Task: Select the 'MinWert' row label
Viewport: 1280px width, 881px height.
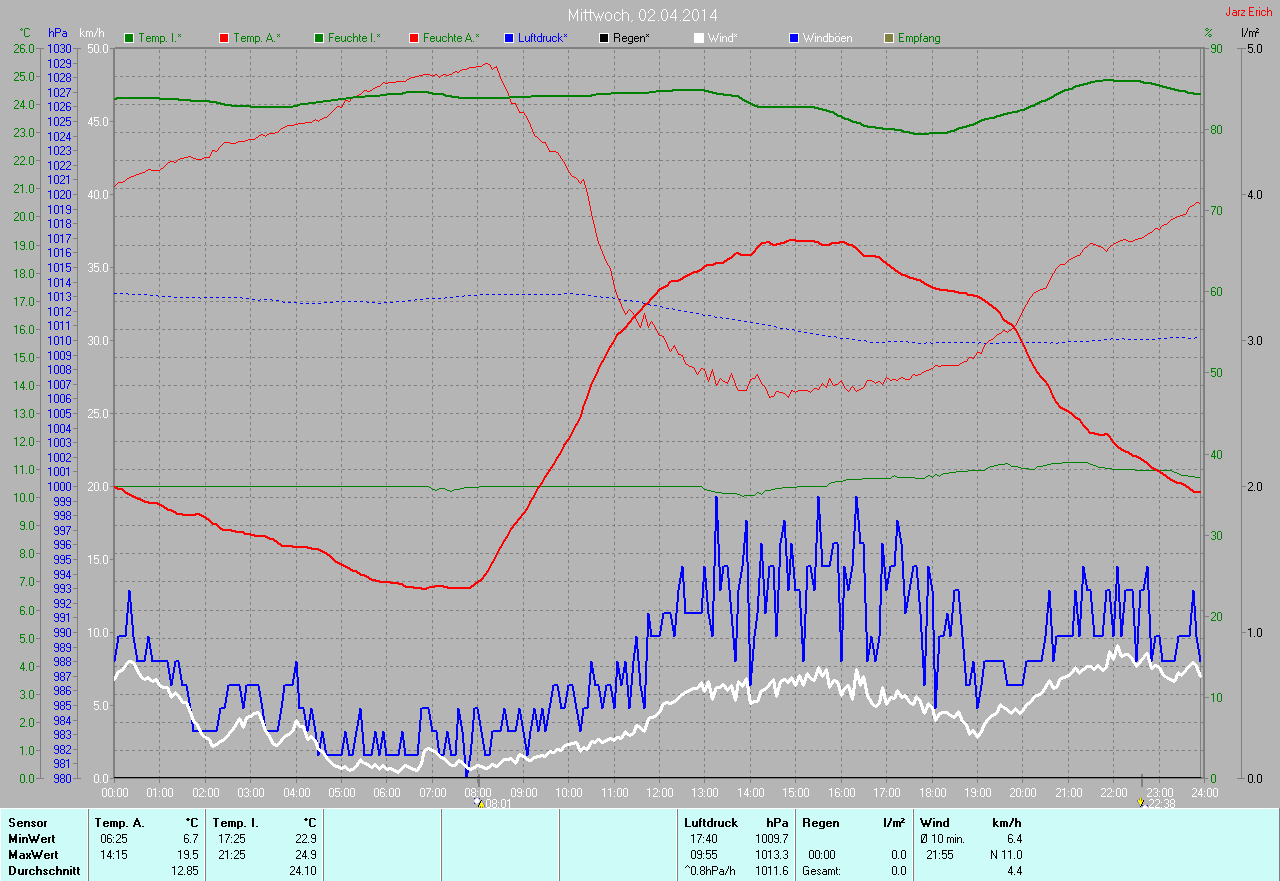Action: coord(32,839)
